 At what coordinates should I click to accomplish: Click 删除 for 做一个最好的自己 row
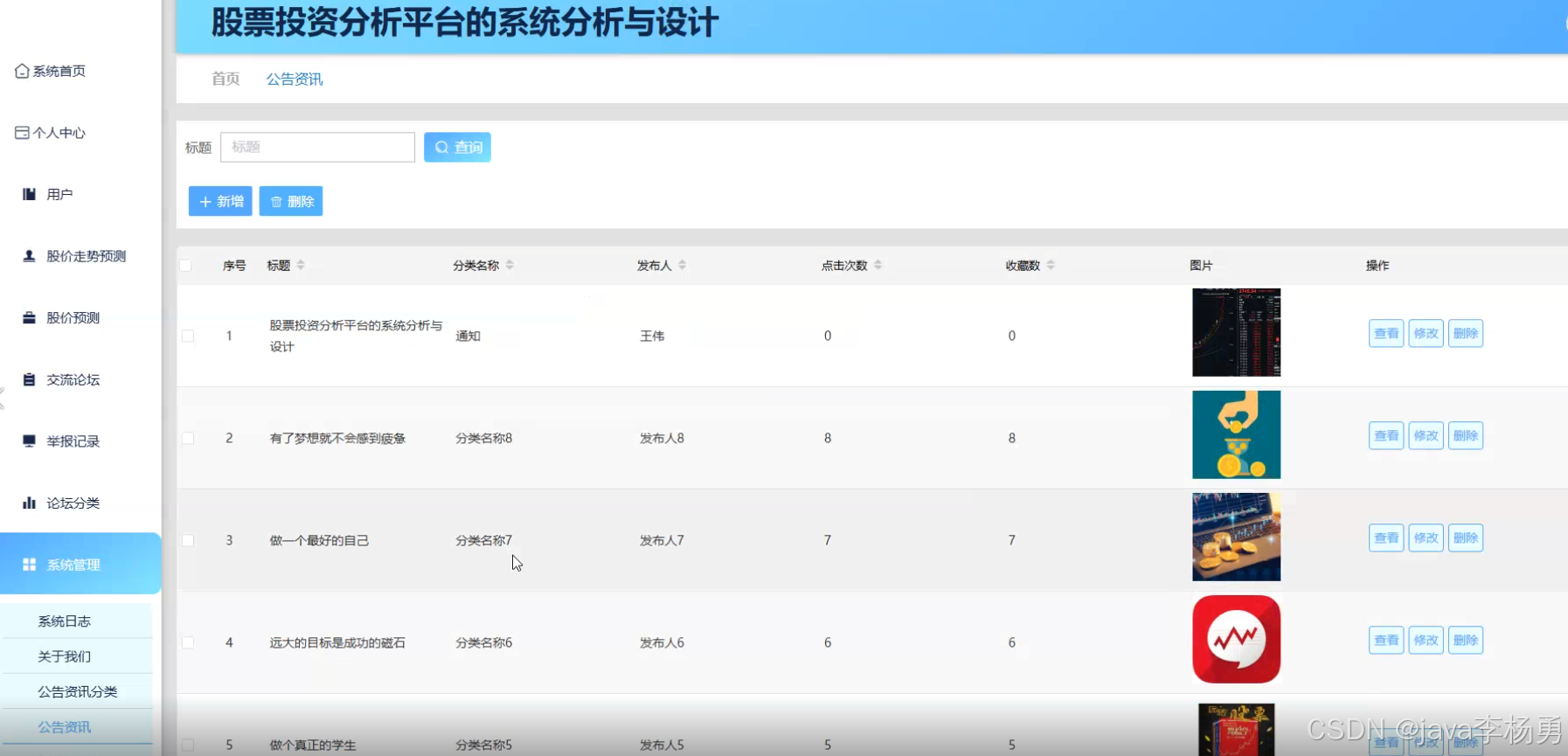click(x=1466, y=538)
